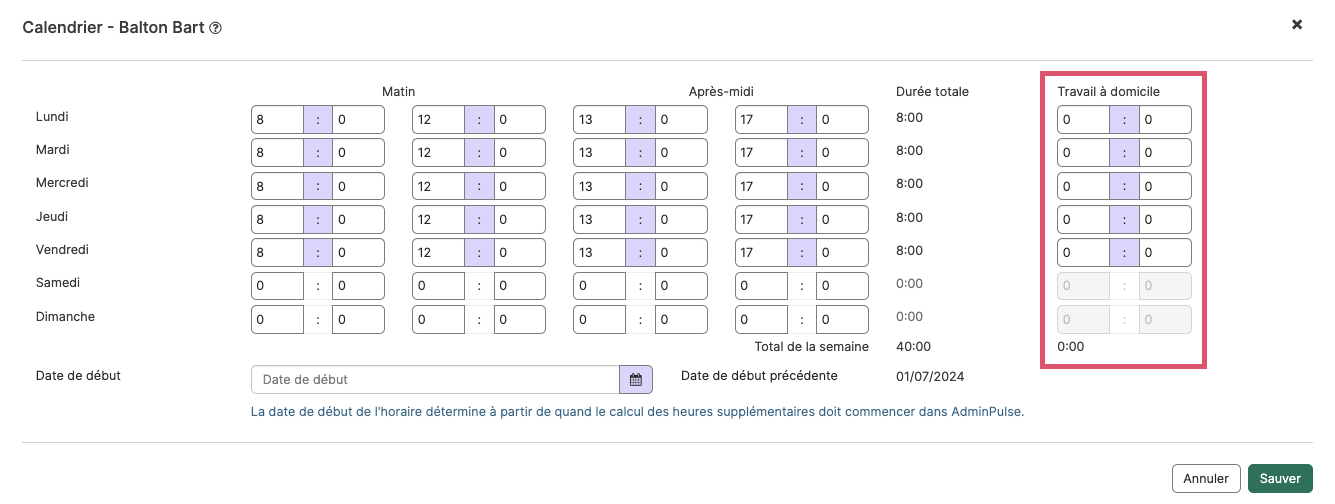Click the Samedi row label
This screenshot has width=1335, height=504.
[58, 283]
